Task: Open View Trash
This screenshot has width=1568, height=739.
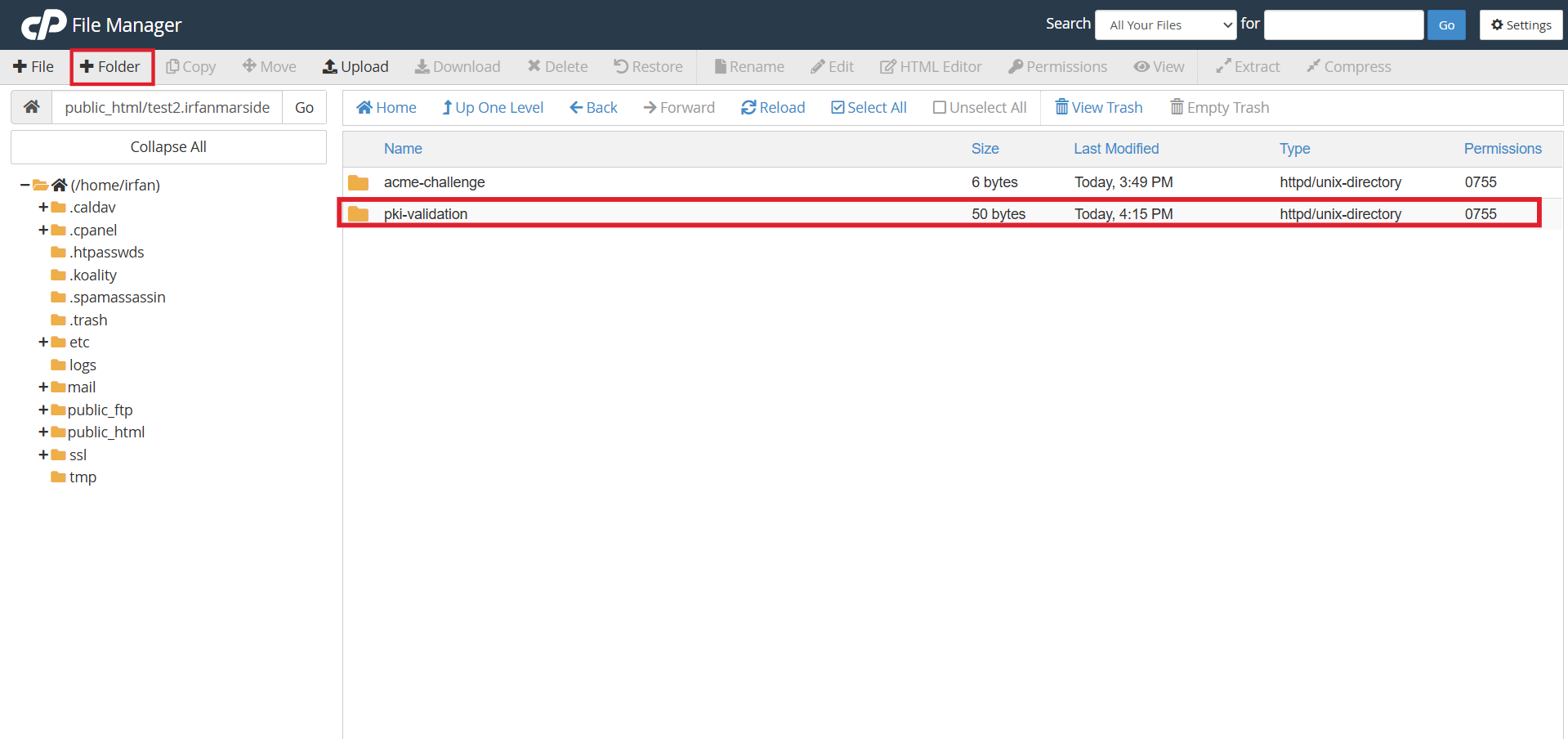Action: click(1099, 108)
